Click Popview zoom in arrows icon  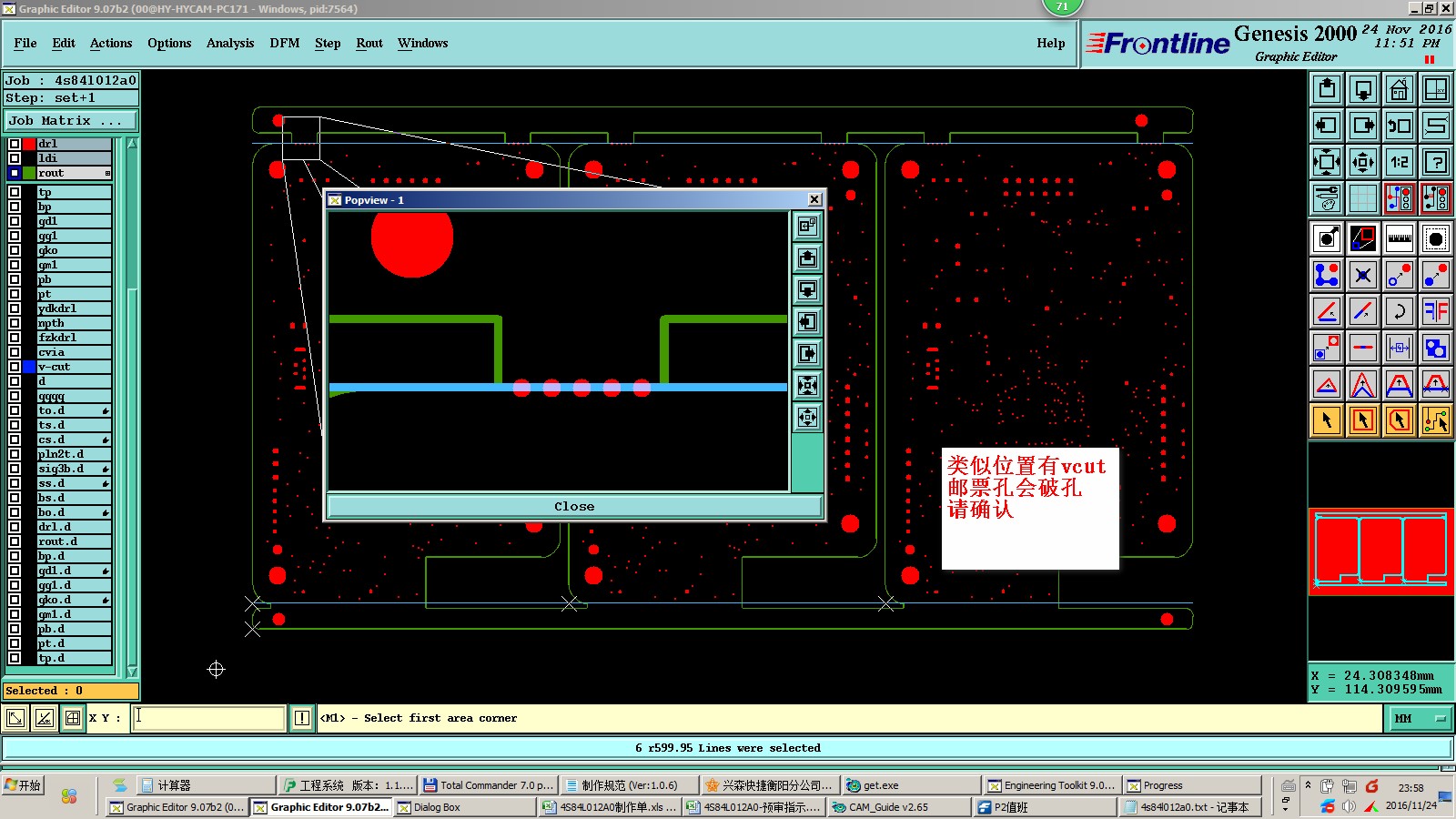tap(807, 386)
